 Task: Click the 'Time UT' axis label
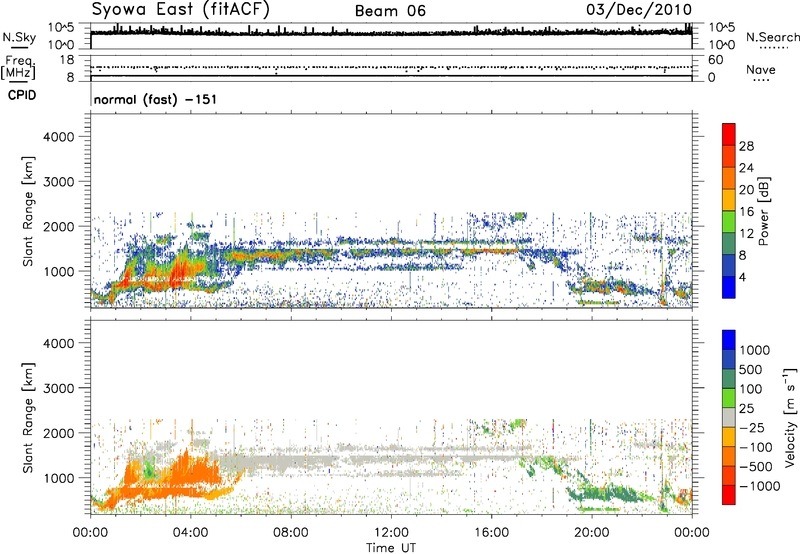coord(391,548)
